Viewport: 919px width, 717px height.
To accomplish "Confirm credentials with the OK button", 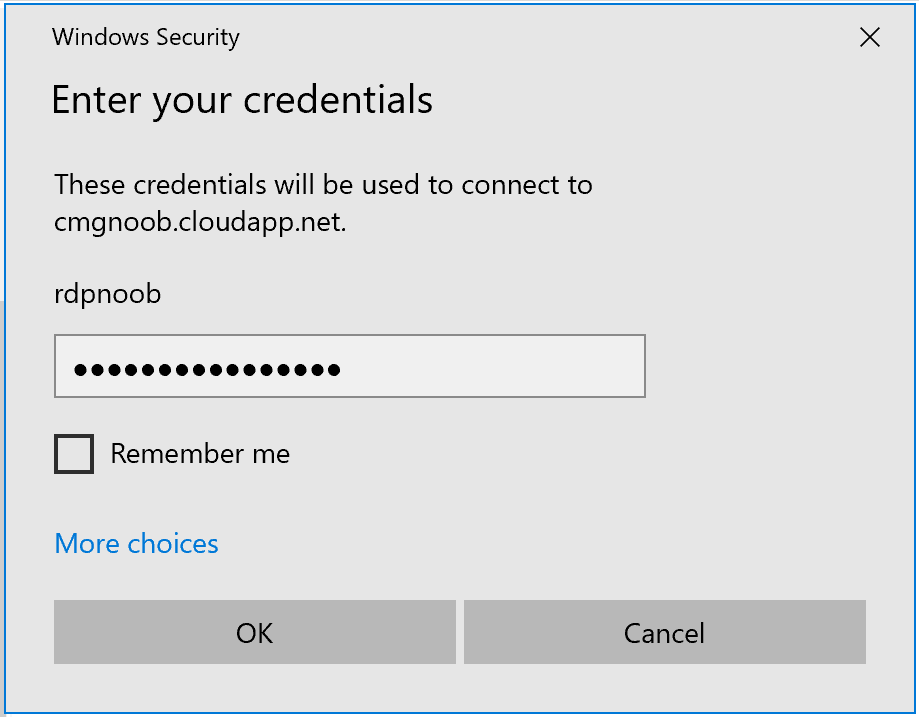I will click(x=254, y=632).
